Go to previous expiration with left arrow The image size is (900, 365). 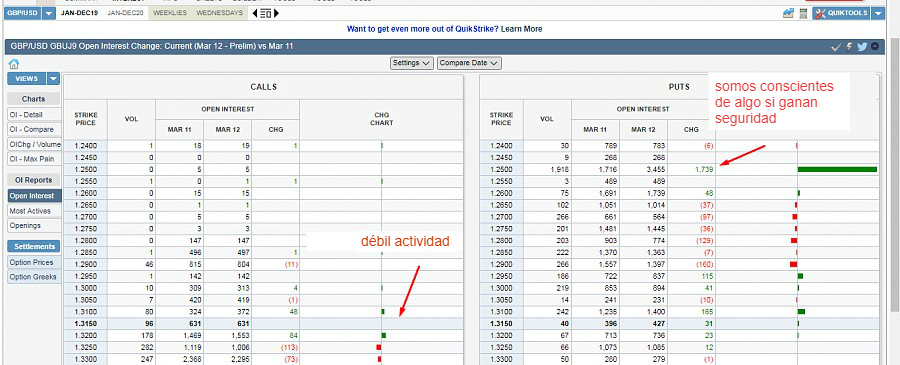coord(255,13)
